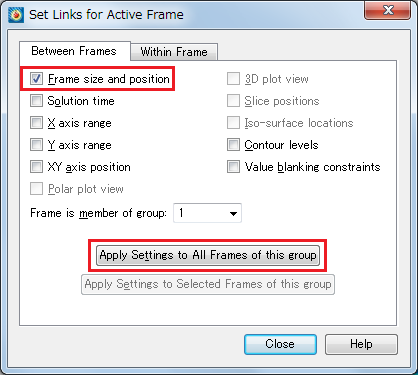Click the Tecplot icon in title bar
Viewport: 418px width, 375px height.
pos(16,15)
